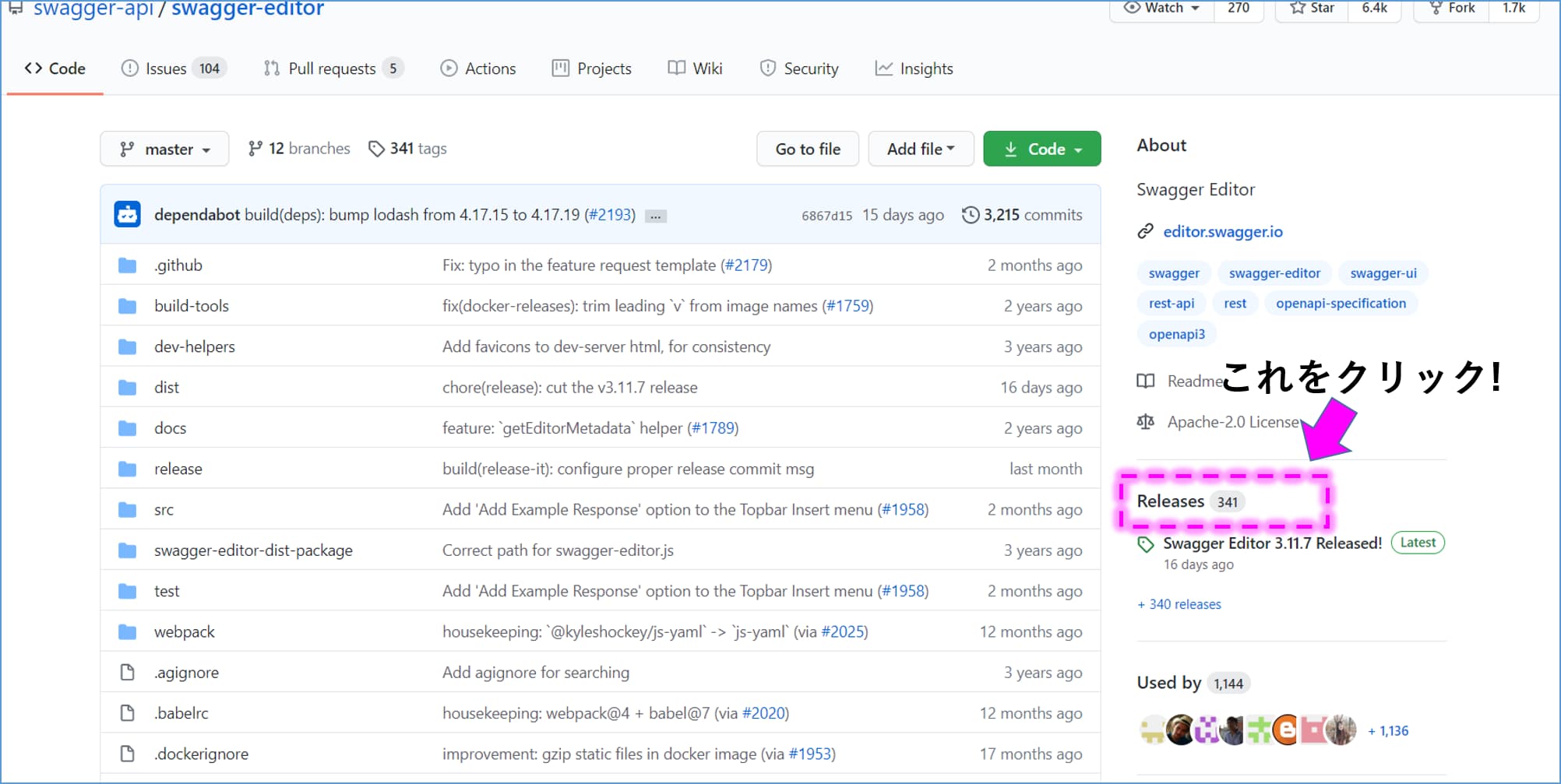1561x784 pixels.
Task: Click the branch icon beside 12 branches
Action: pos(255,149)
